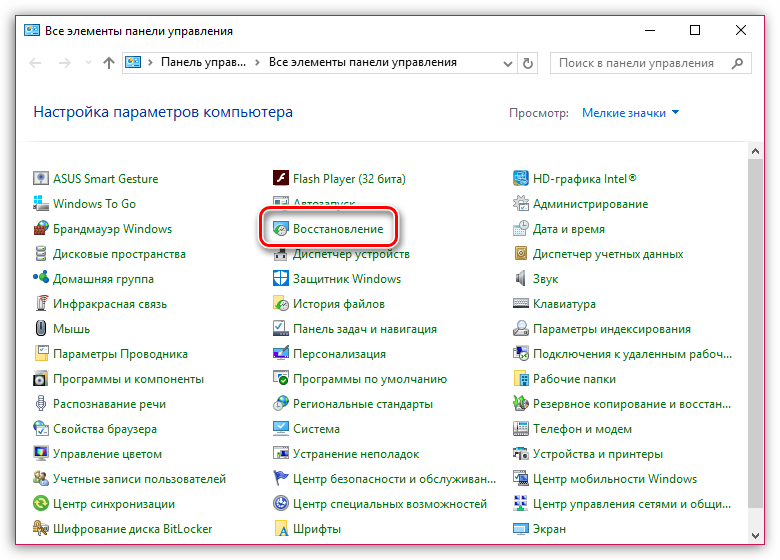Open Защитник Windows icon

(x=281, y=279)
